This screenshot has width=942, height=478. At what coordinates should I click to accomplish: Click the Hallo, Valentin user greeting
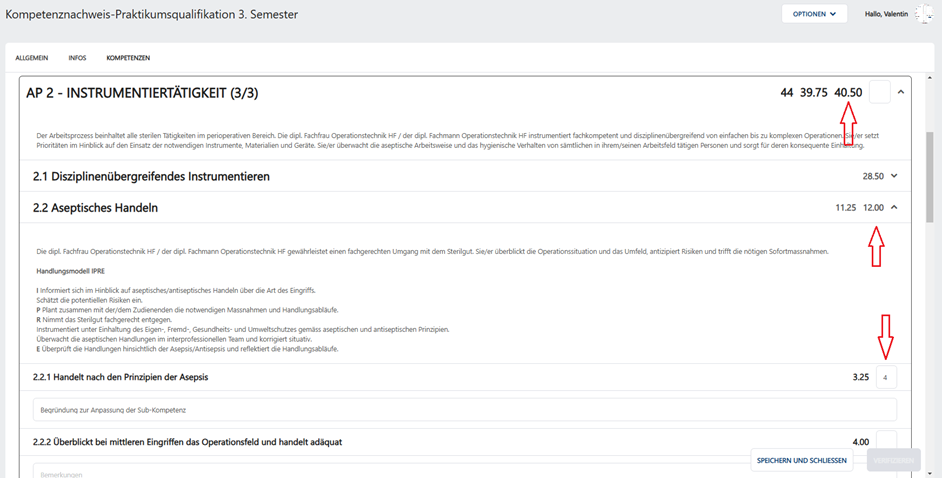pyautogui.click(x=886, y=14)
